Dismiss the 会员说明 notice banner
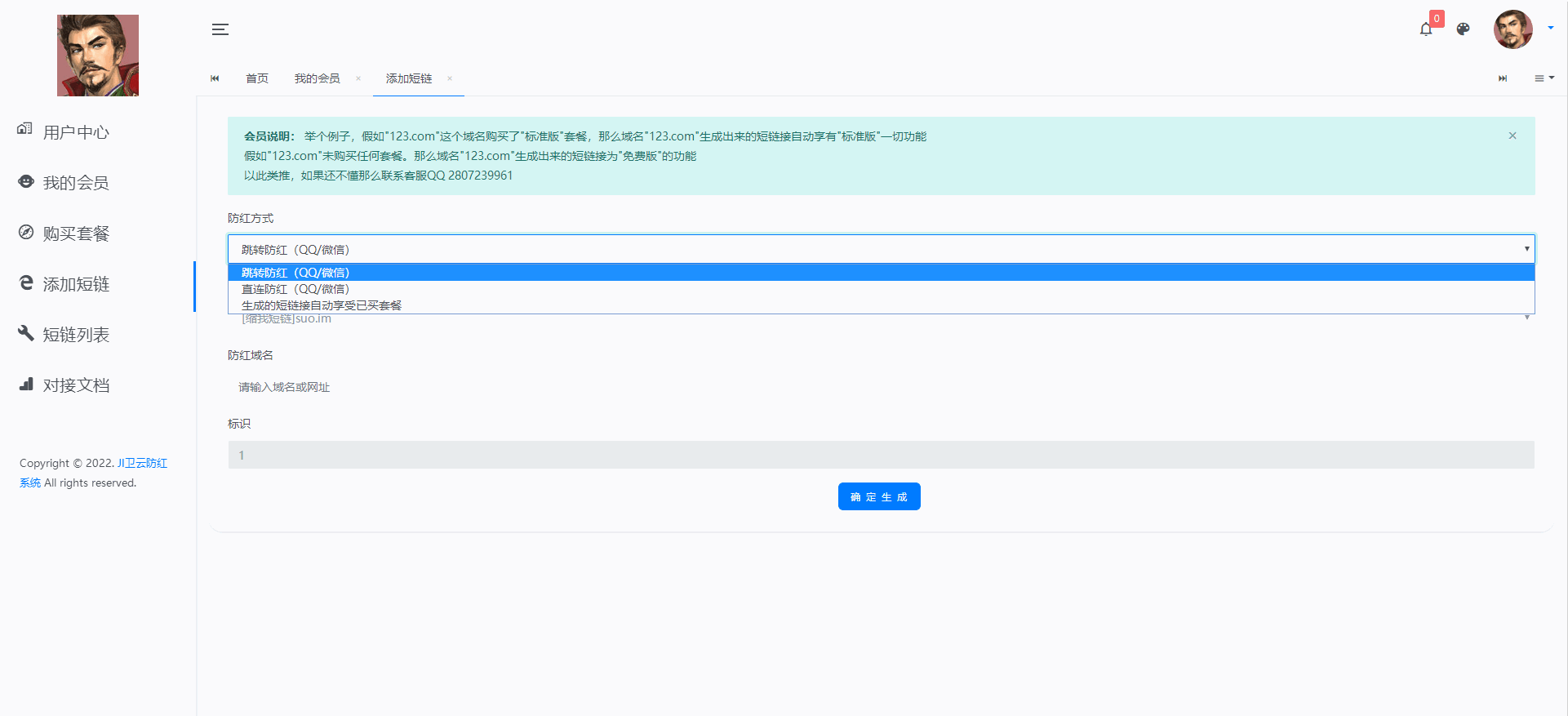Screen dimensions: 1568x716 coord(1512,136)
